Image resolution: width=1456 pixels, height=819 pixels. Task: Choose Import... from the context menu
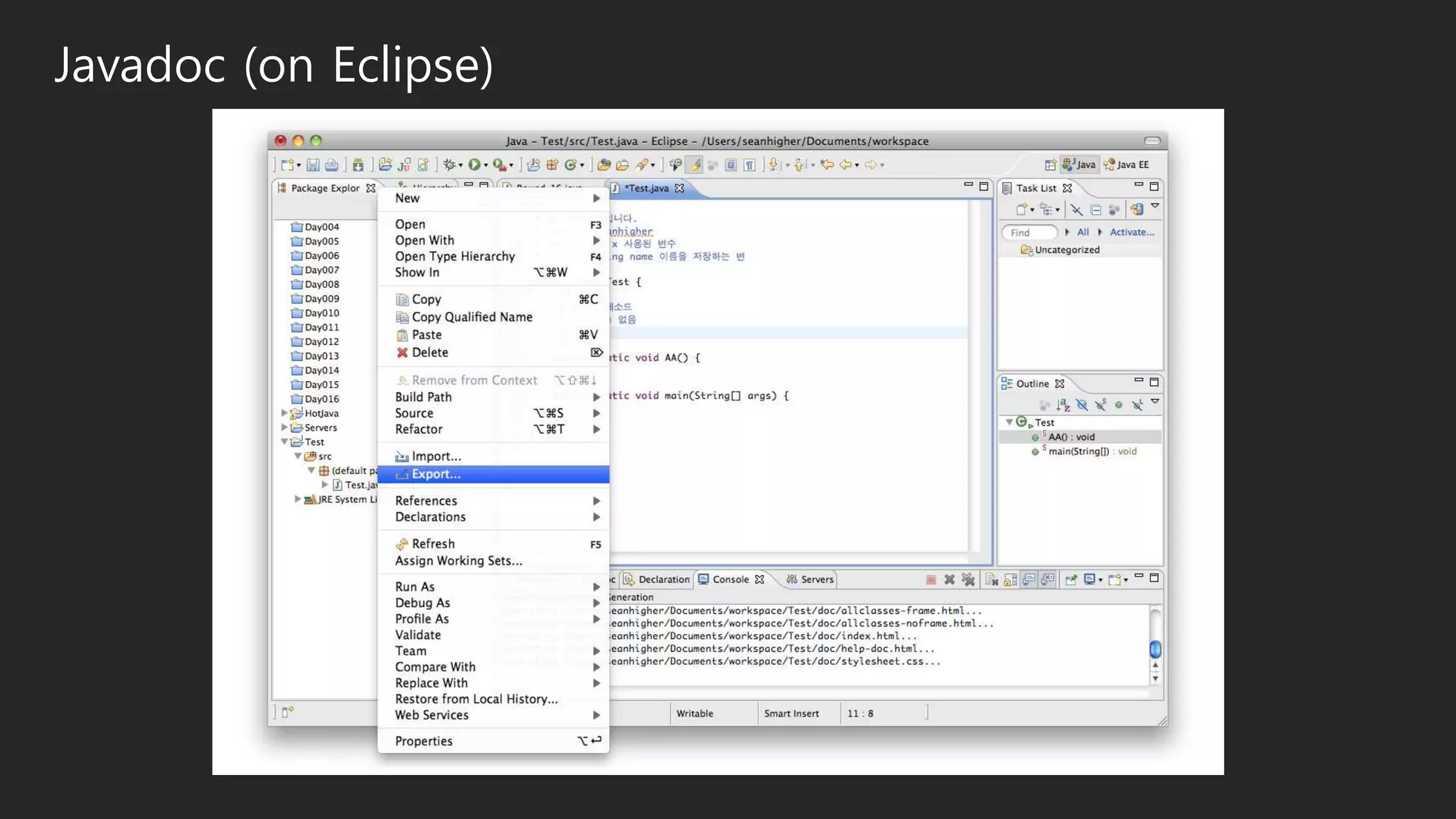click(x=493, y=456)
